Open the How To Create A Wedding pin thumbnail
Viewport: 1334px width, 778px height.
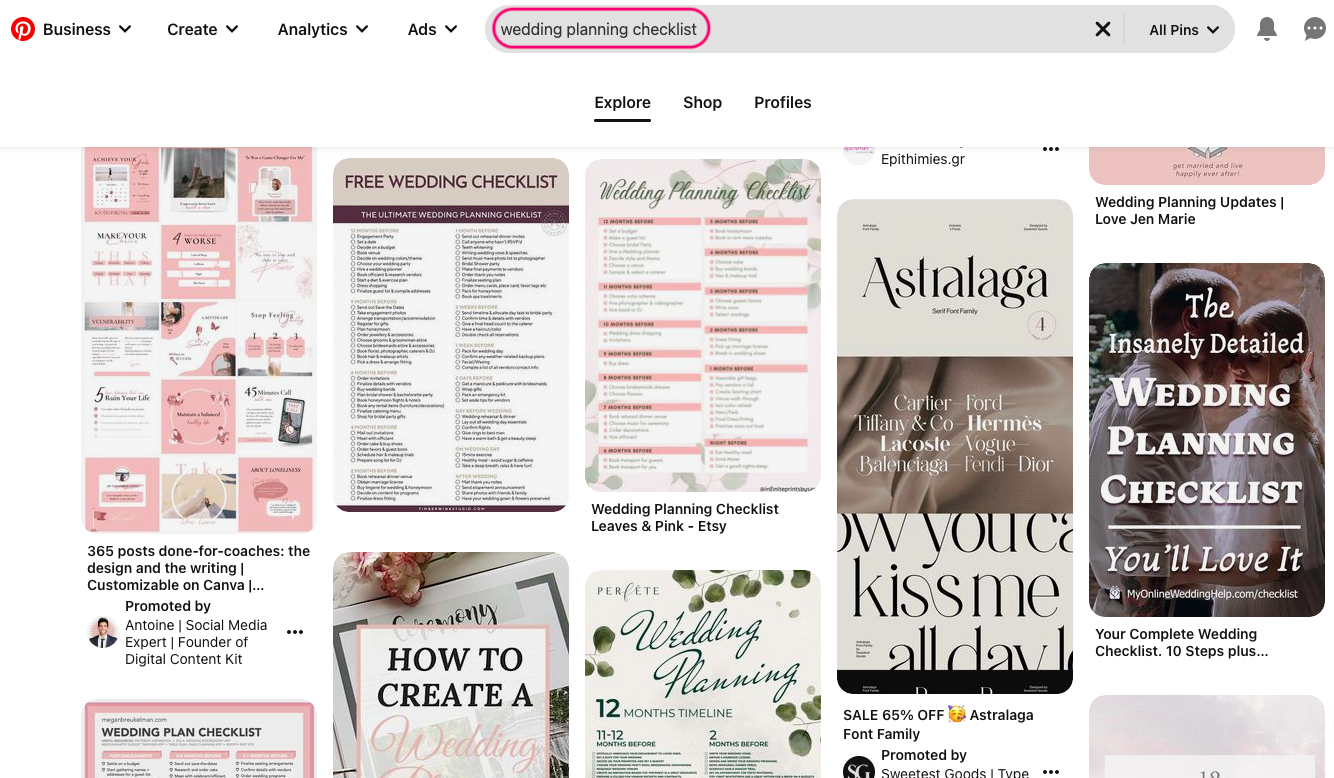(x=450, y=665)
